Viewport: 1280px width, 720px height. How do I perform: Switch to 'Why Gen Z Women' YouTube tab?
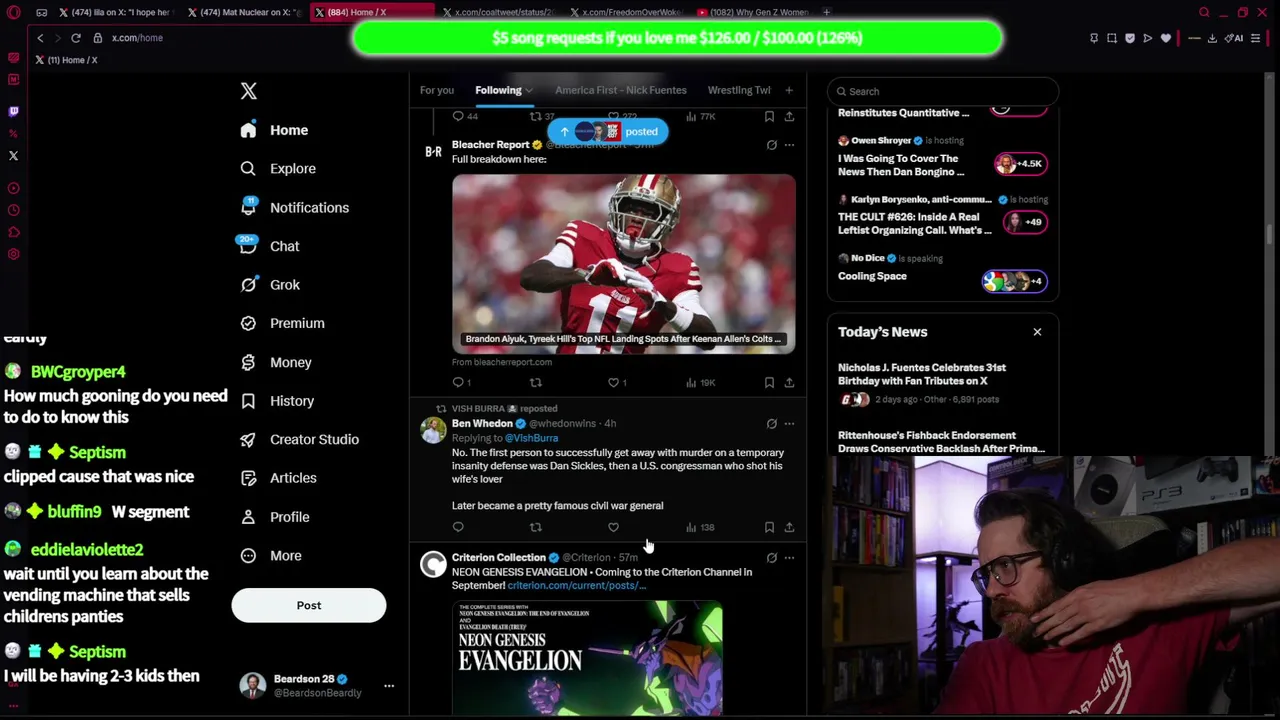753,12
